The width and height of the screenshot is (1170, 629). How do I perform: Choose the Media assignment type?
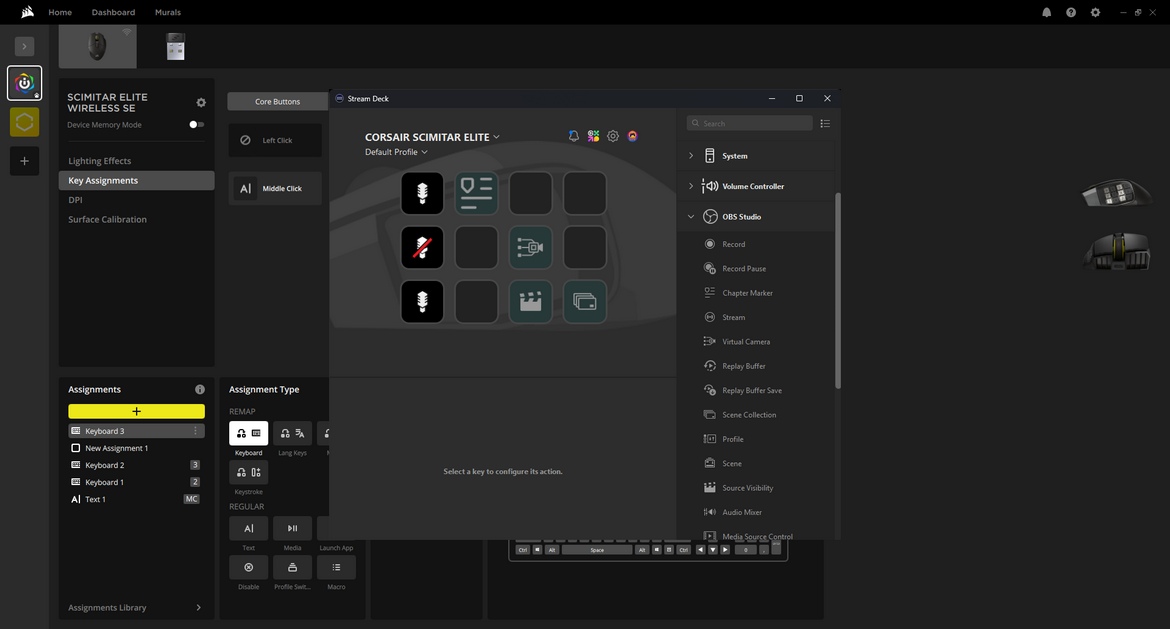pyautogui.click(x=292, y=528)
